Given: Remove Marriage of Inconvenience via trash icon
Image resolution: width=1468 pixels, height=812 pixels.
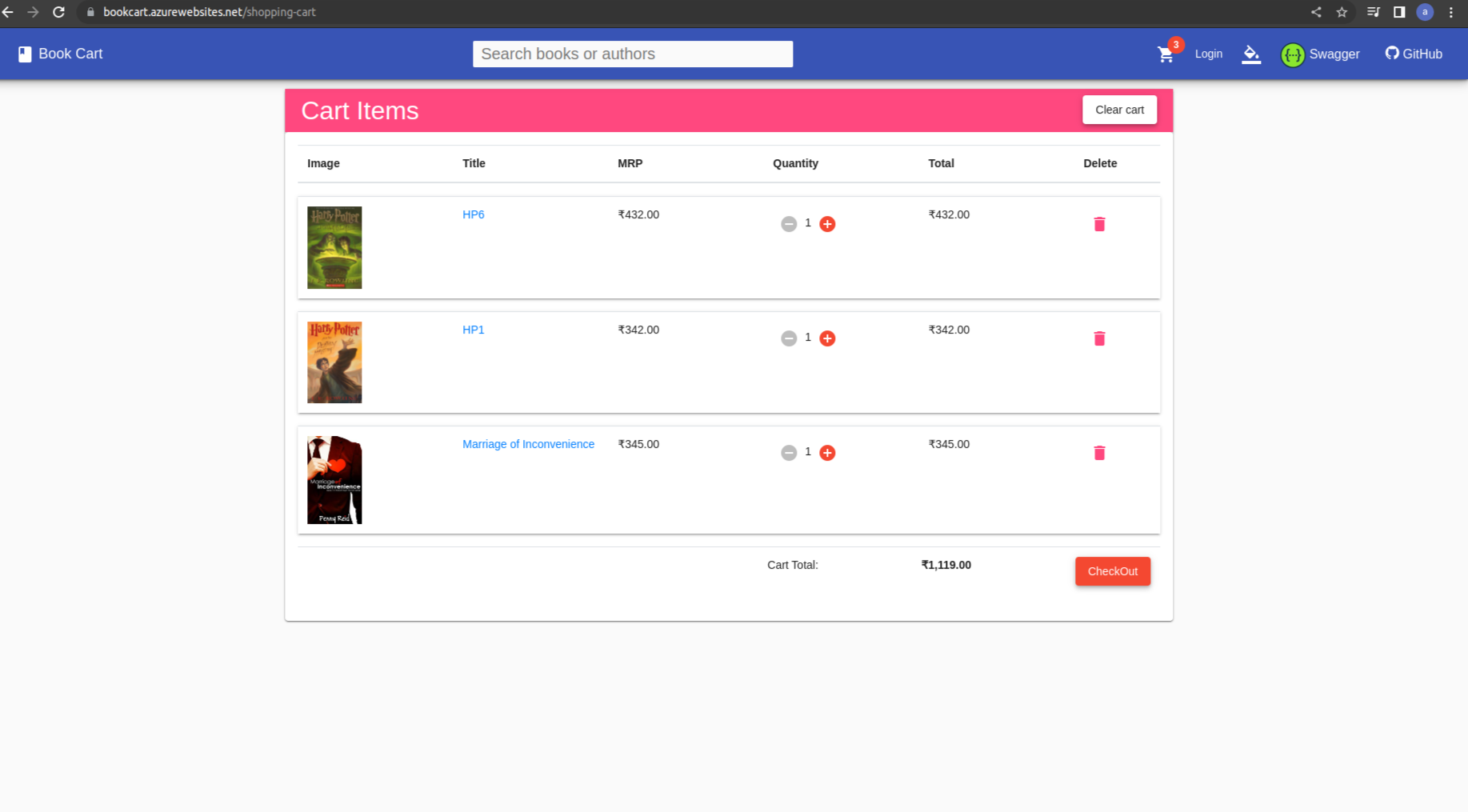Looking at the screenshot, I should tap(1099, 452).
